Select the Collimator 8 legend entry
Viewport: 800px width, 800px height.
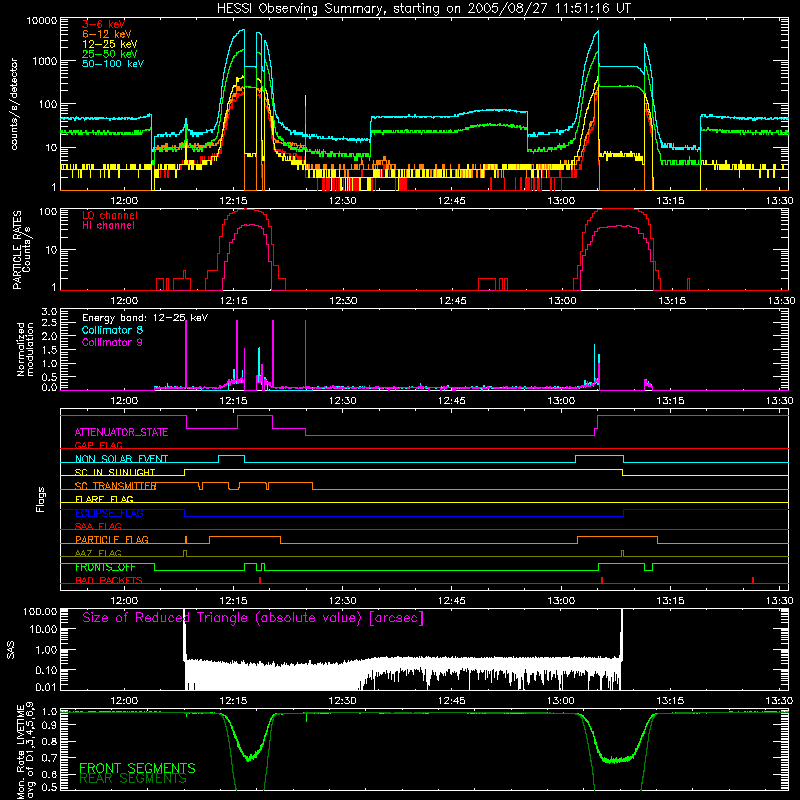[x=112, y=331]
